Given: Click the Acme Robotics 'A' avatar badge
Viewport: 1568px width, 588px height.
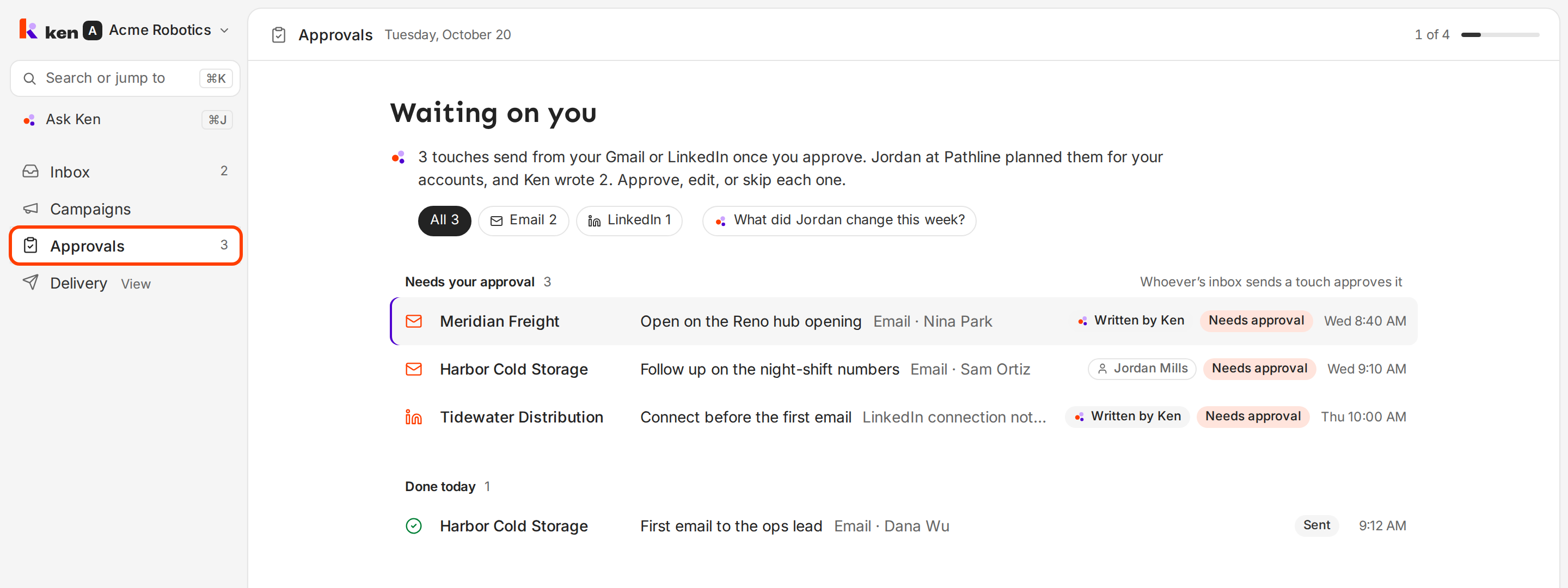Looking at the screenshot, I should click(92, 30).
